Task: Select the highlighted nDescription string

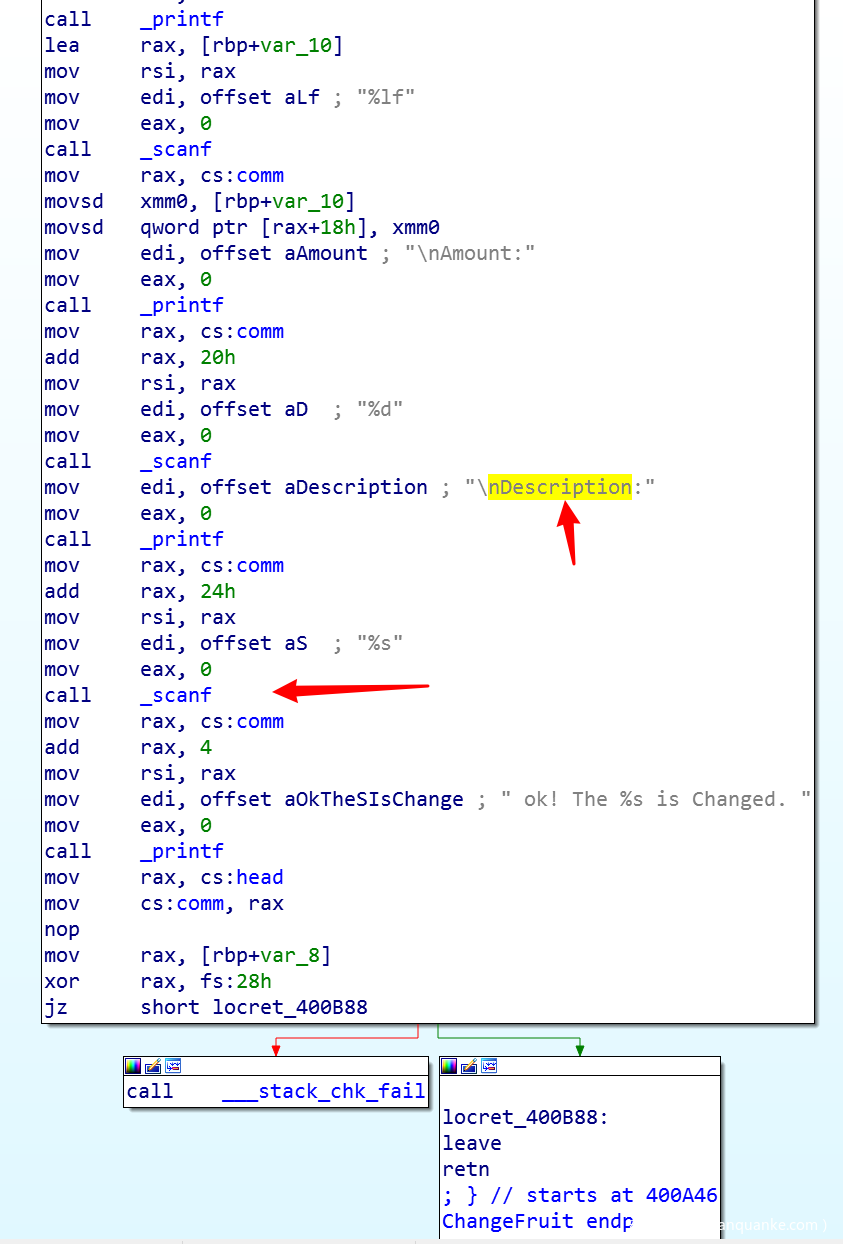Action: coord(560,487)
